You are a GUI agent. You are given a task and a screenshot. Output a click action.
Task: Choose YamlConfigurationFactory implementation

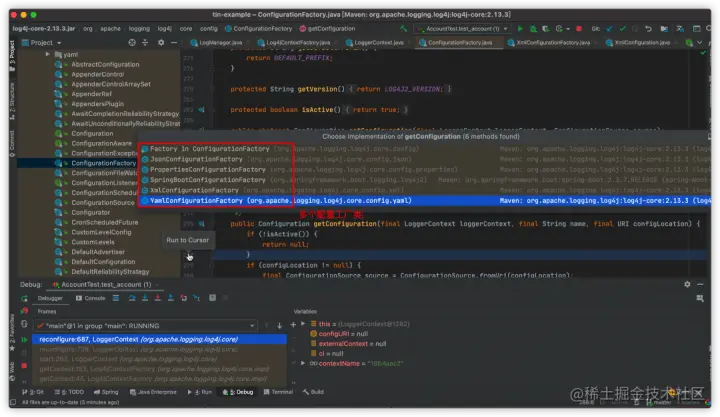[425, 201]
